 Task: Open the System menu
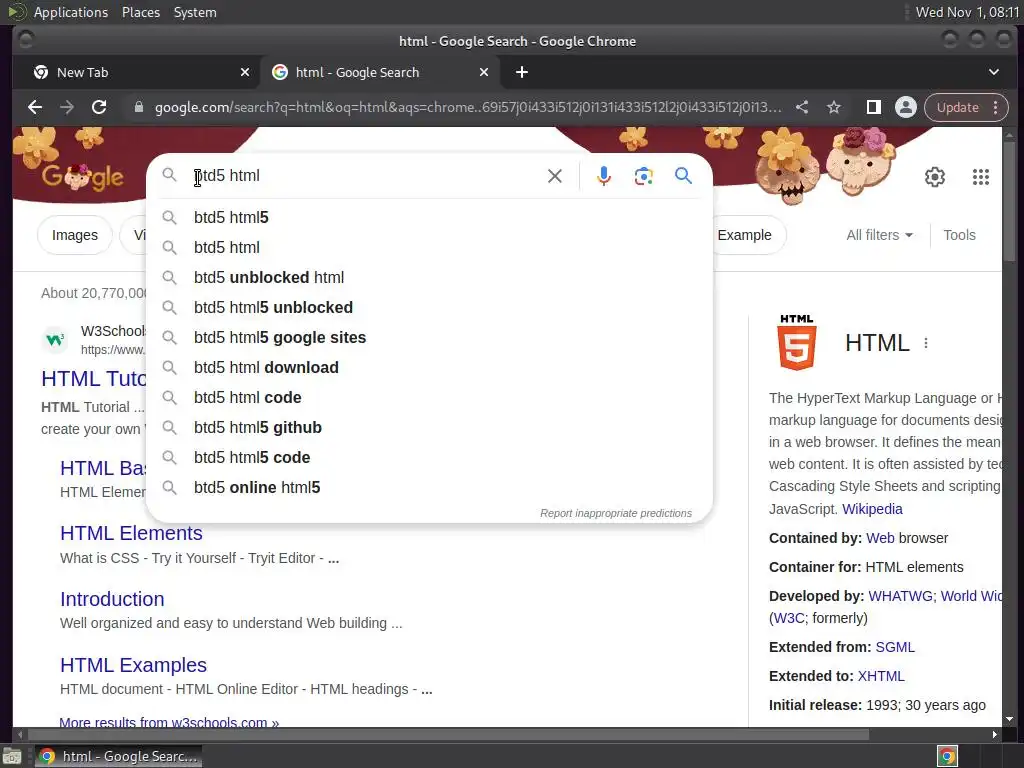[x=195, y=12]
